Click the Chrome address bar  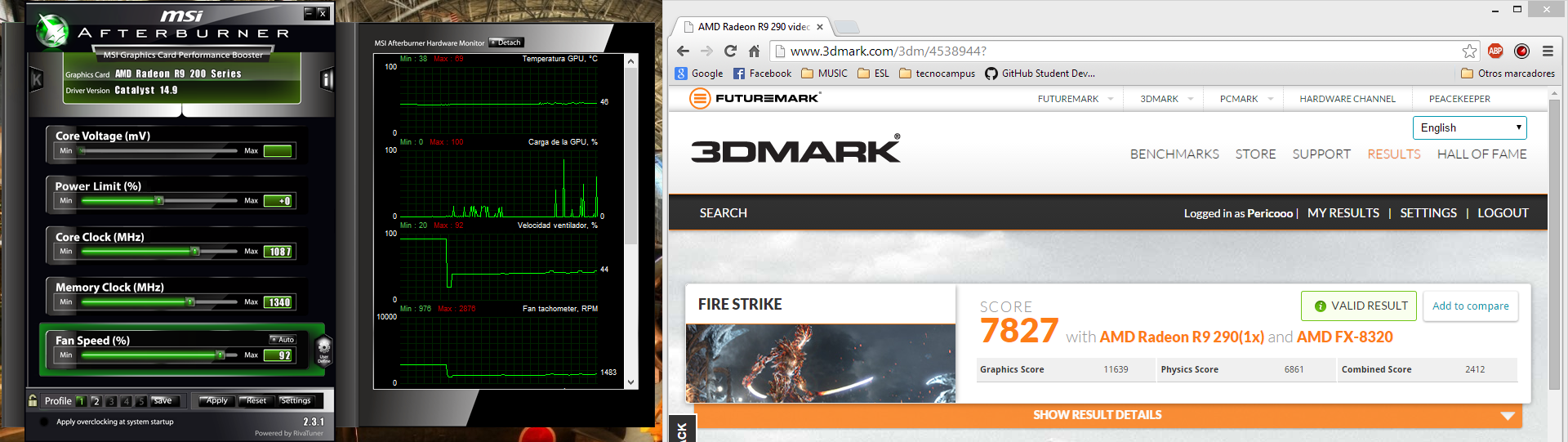tap(1127, 51)
